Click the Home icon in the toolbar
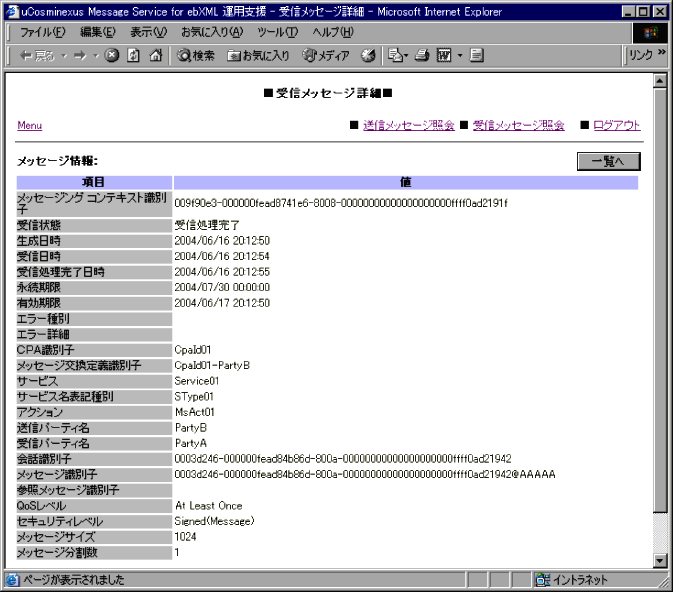 pos(156,55)
